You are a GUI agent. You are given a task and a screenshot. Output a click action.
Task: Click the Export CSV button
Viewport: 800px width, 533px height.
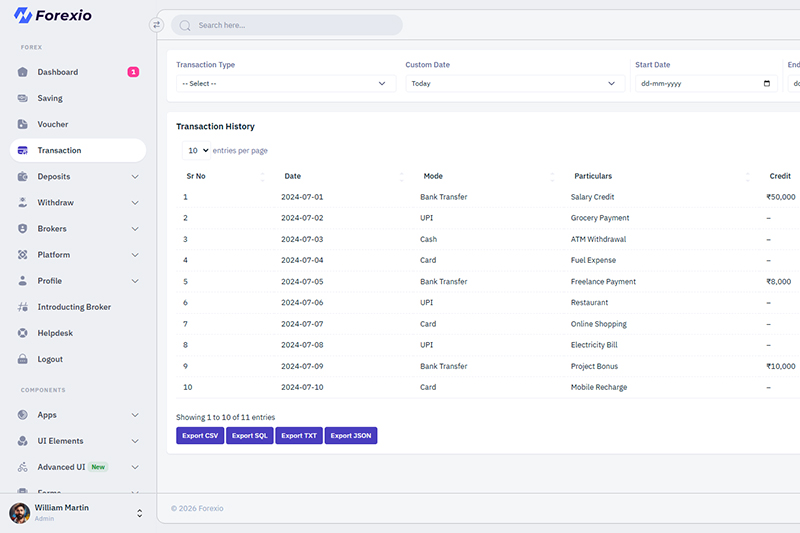pyautogui.click(x=200, y=436)
